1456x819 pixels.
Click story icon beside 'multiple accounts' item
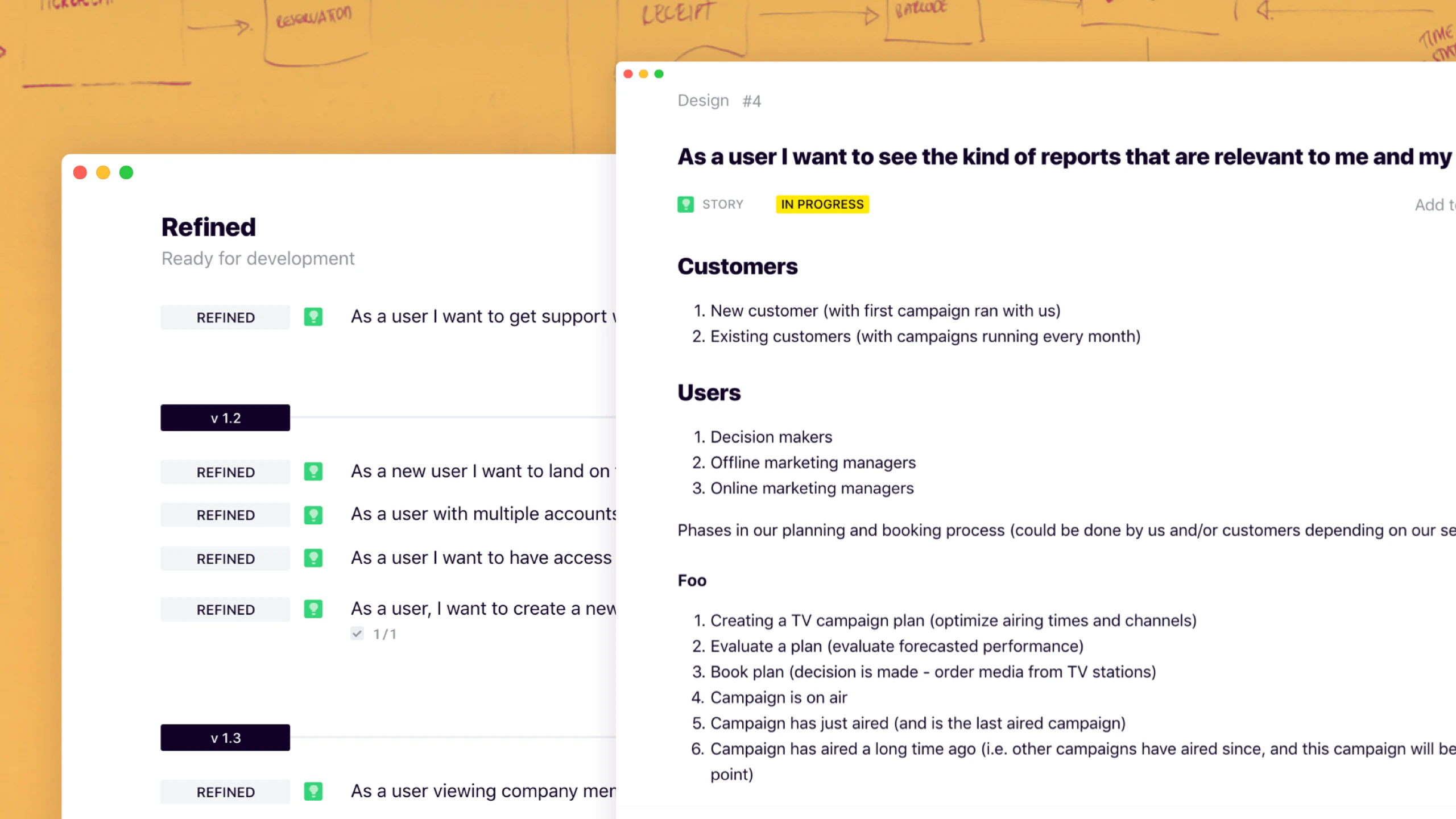313,515
